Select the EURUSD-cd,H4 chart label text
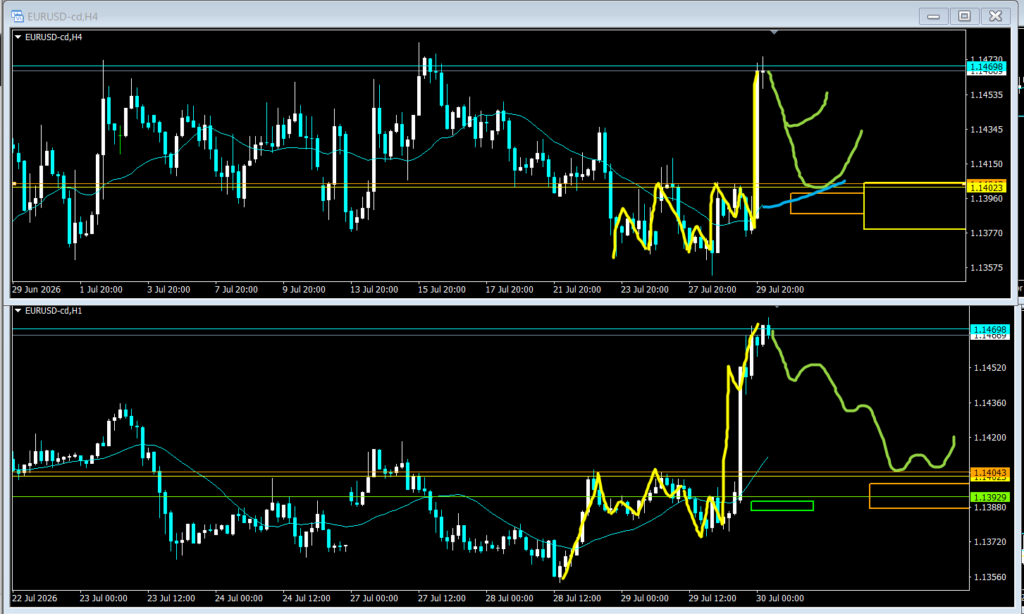 (x=54, y=37)
